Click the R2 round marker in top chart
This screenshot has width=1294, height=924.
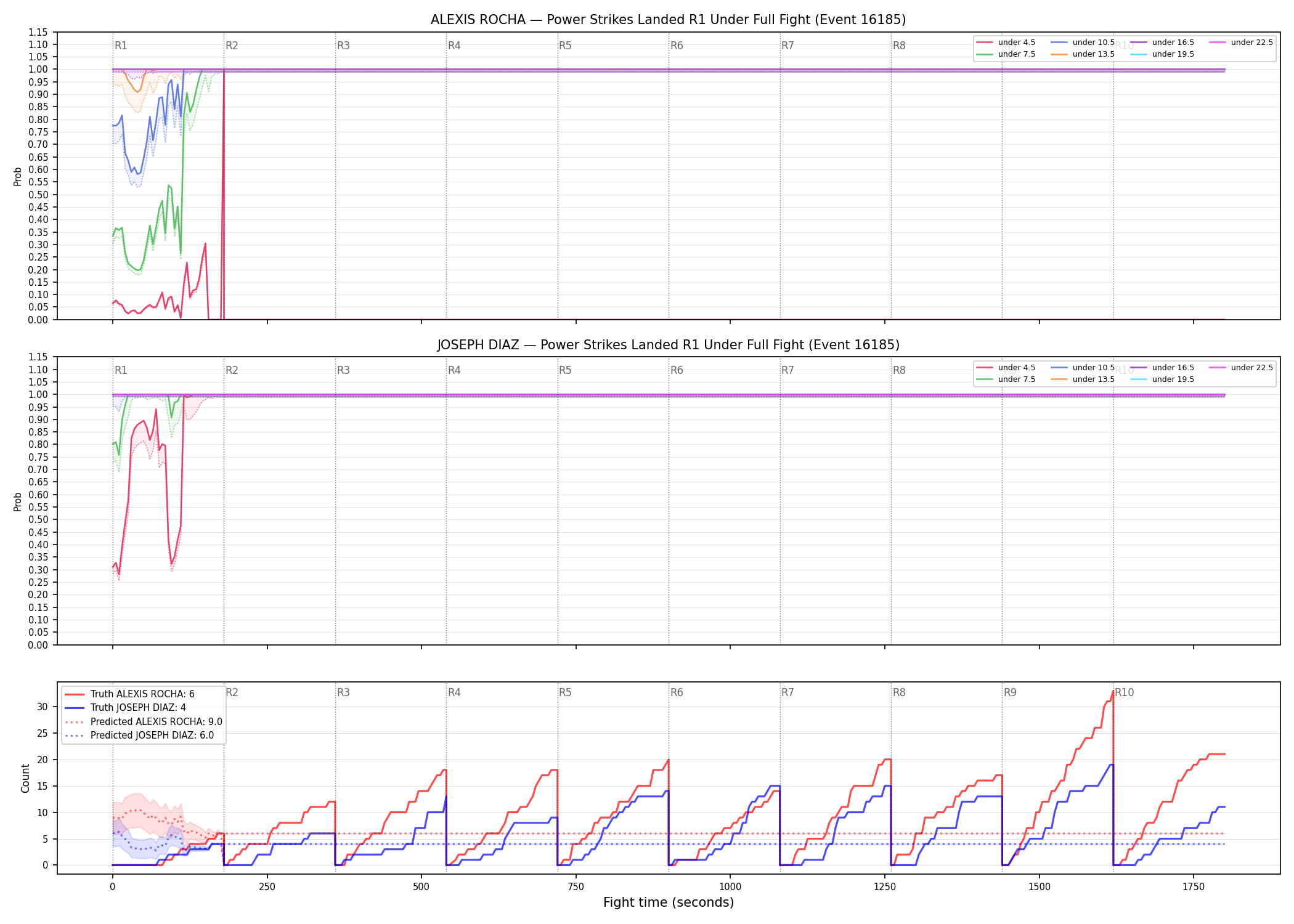[232, 46]
